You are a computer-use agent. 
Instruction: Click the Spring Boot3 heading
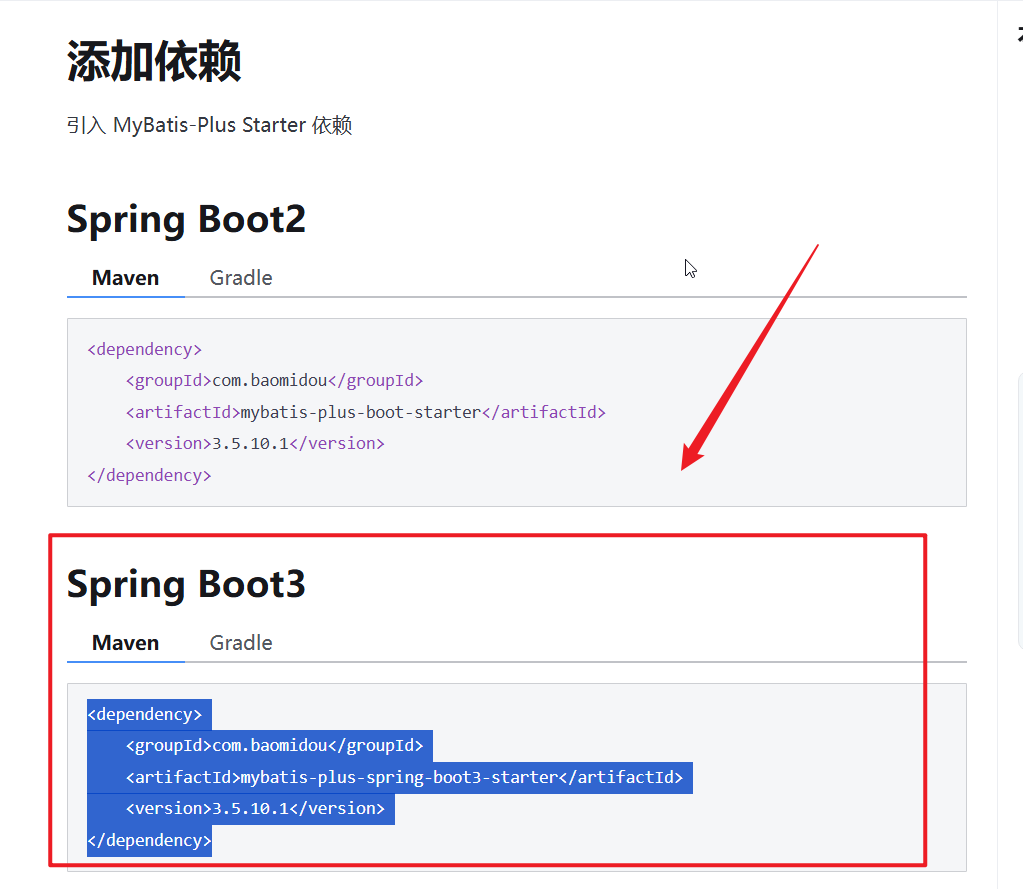pyautogui.click(x=187, y=584)
